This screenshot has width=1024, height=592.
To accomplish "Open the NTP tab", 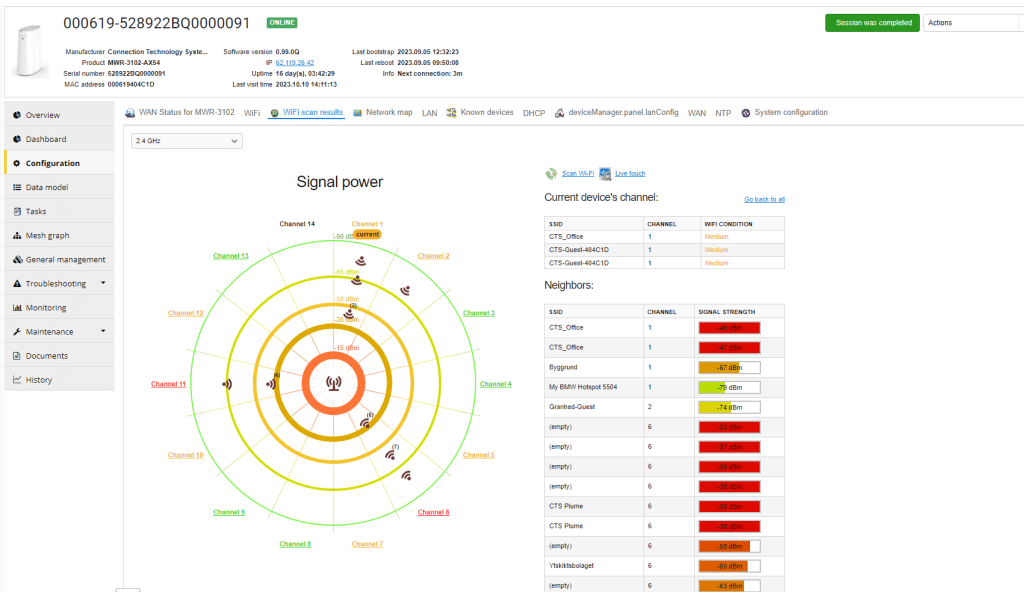I will [722, 113].
